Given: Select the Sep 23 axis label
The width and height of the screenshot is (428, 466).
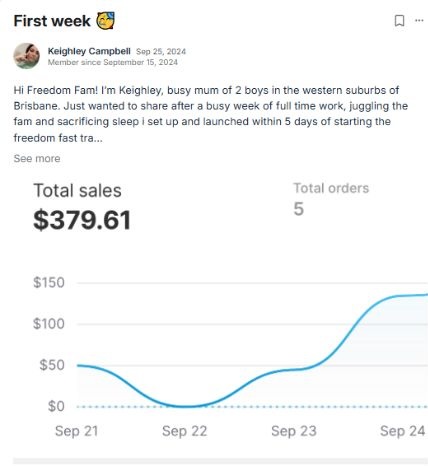Looking at the screenshot, I should click(294, 431).
